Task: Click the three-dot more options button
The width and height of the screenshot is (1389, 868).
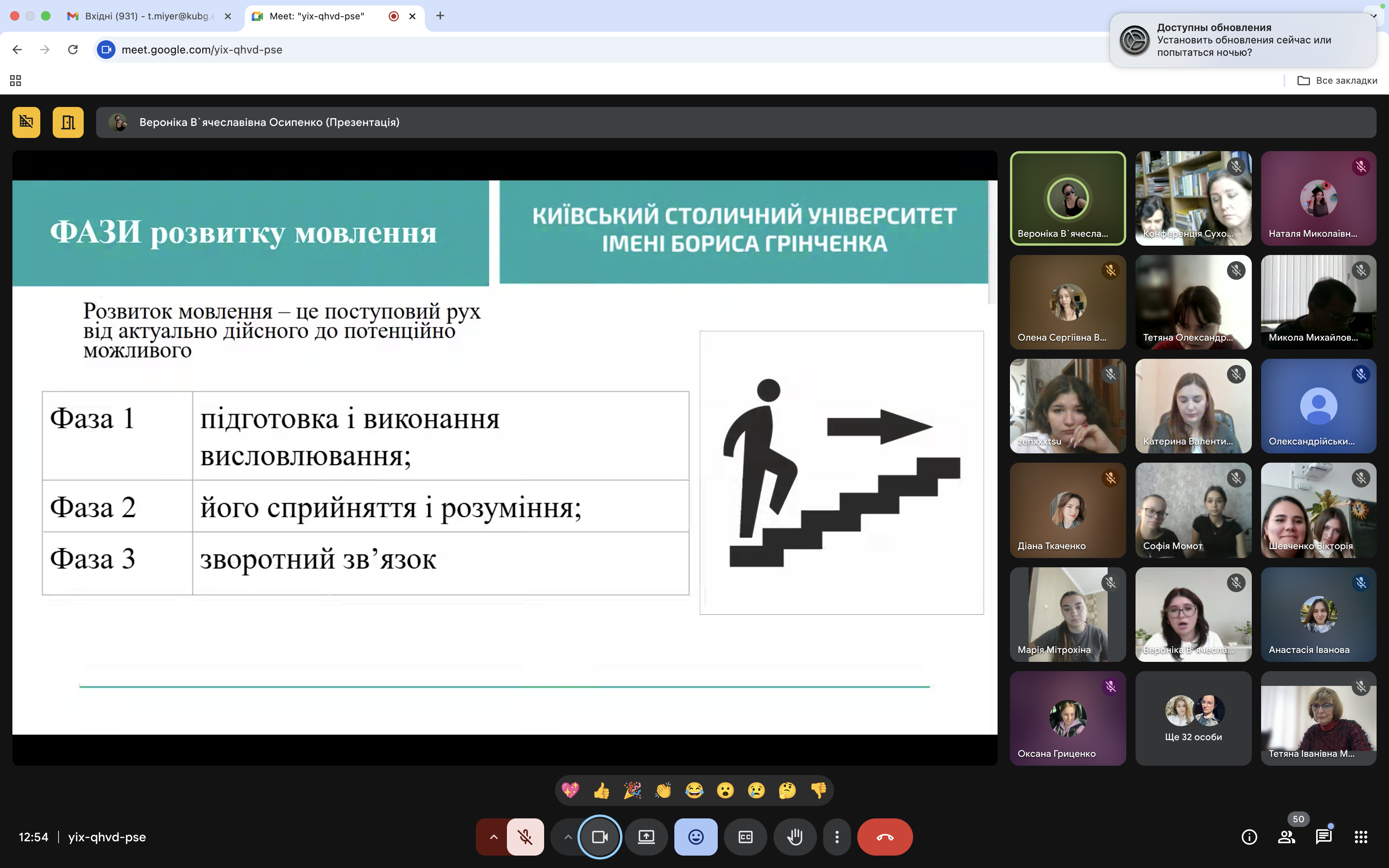Action: point(837,837)
